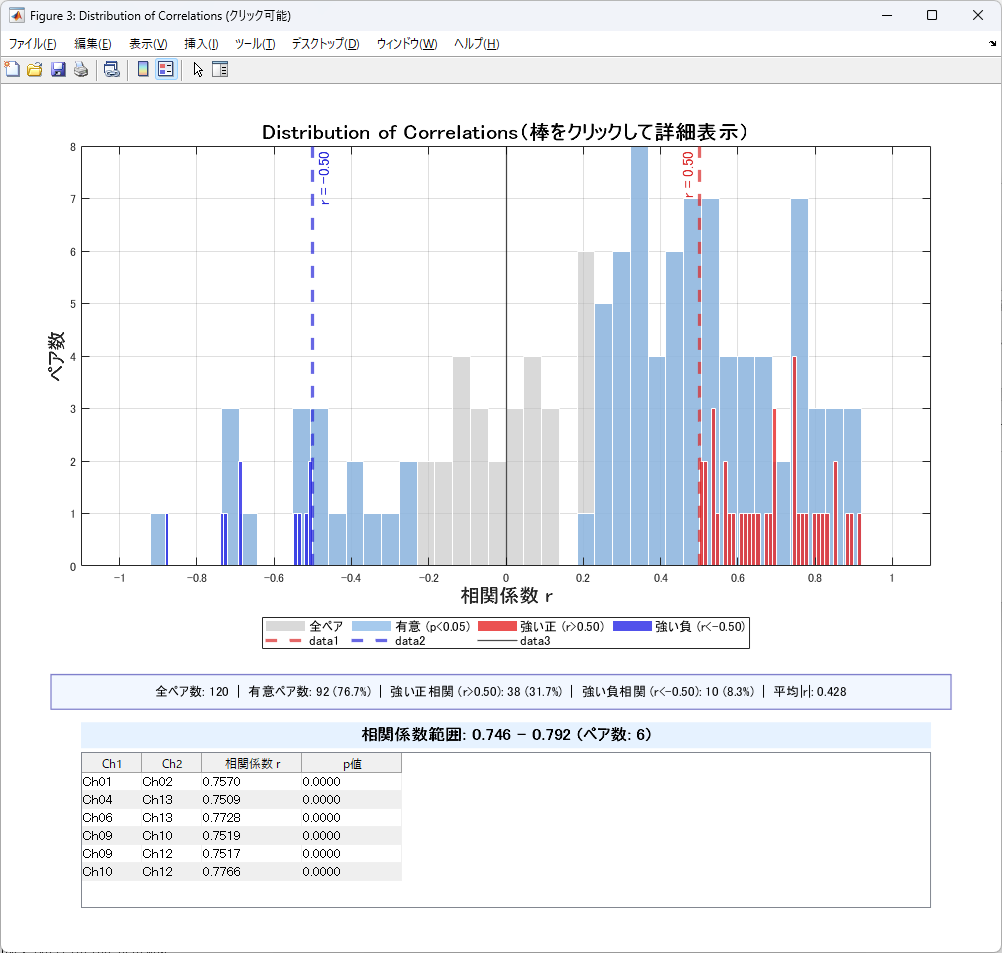The image size is (1002, 953).
Task: Select the Edit Plot arrow tool
Action: pos(198,69)
